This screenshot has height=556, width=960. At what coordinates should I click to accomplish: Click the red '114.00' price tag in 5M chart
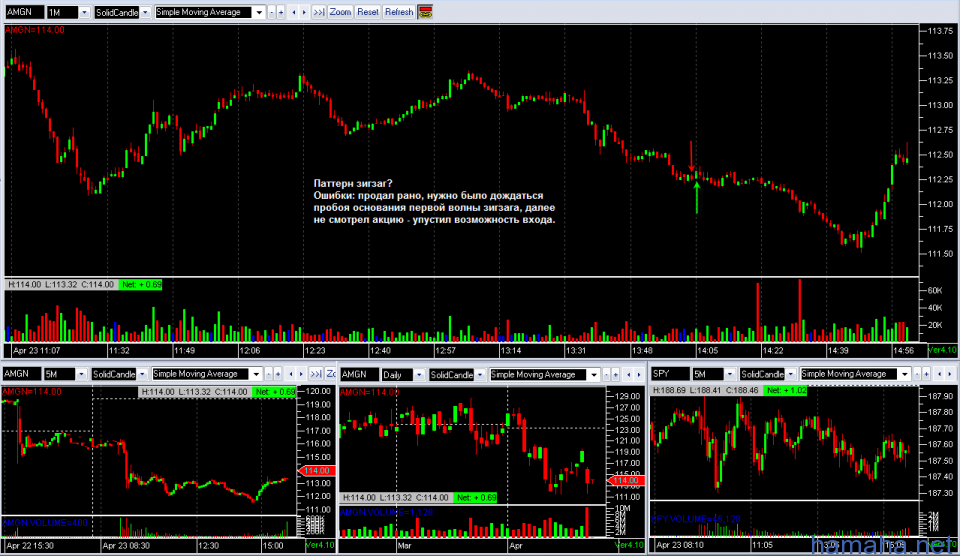[317, 471]
